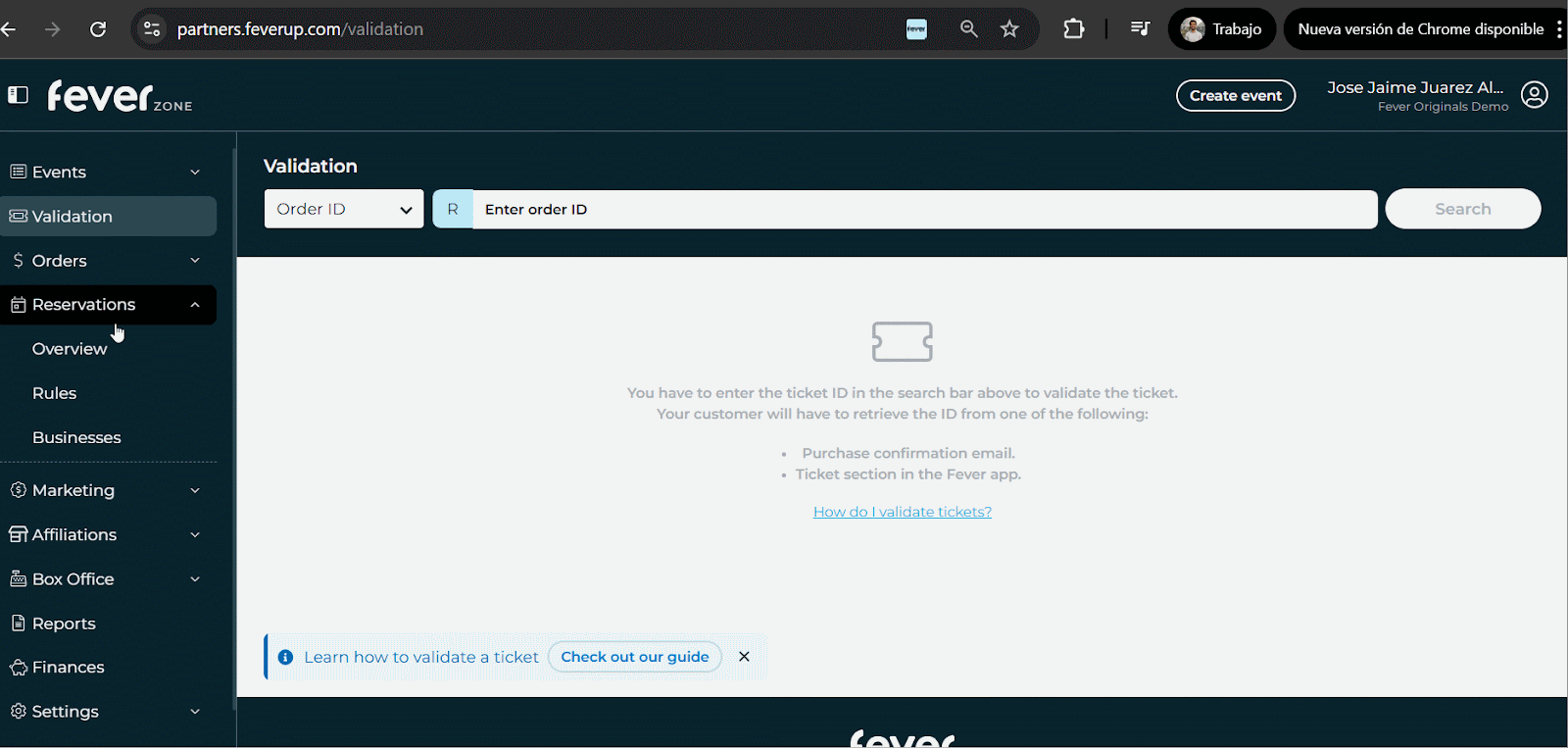Click the Events list icon
Viewport: 1568px width, 748px height.
pyautogui.click(x=18, y=172)
